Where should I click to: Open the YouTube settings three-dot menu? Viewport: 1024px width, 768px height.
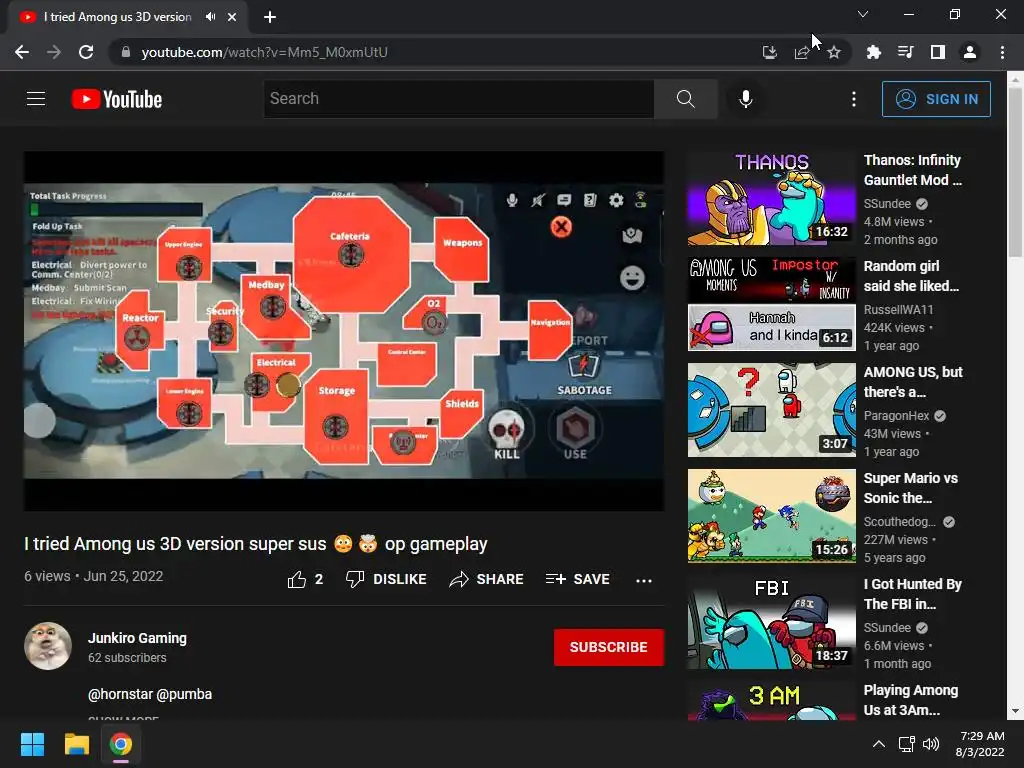tap(854, 99)
